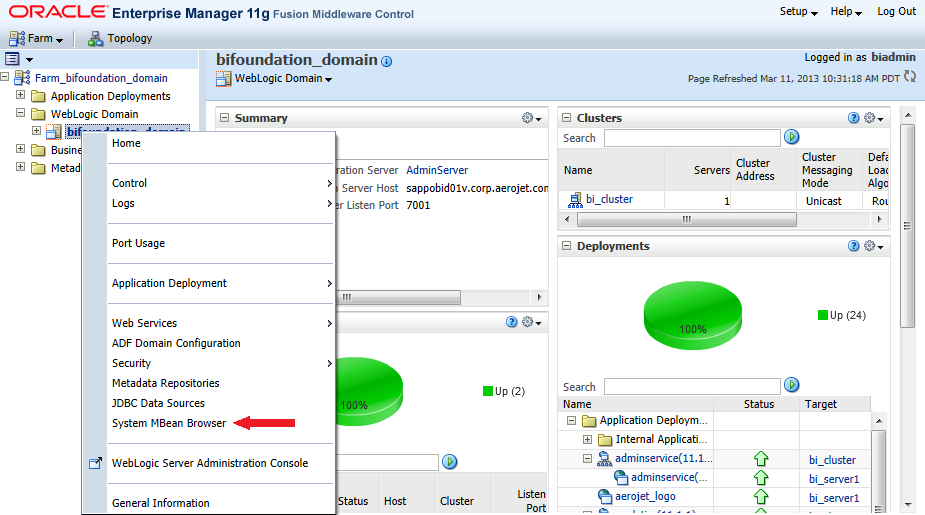Run the Deployments search go button
The height and width of the screenshot is (515, 925).
tap(792, 385)
